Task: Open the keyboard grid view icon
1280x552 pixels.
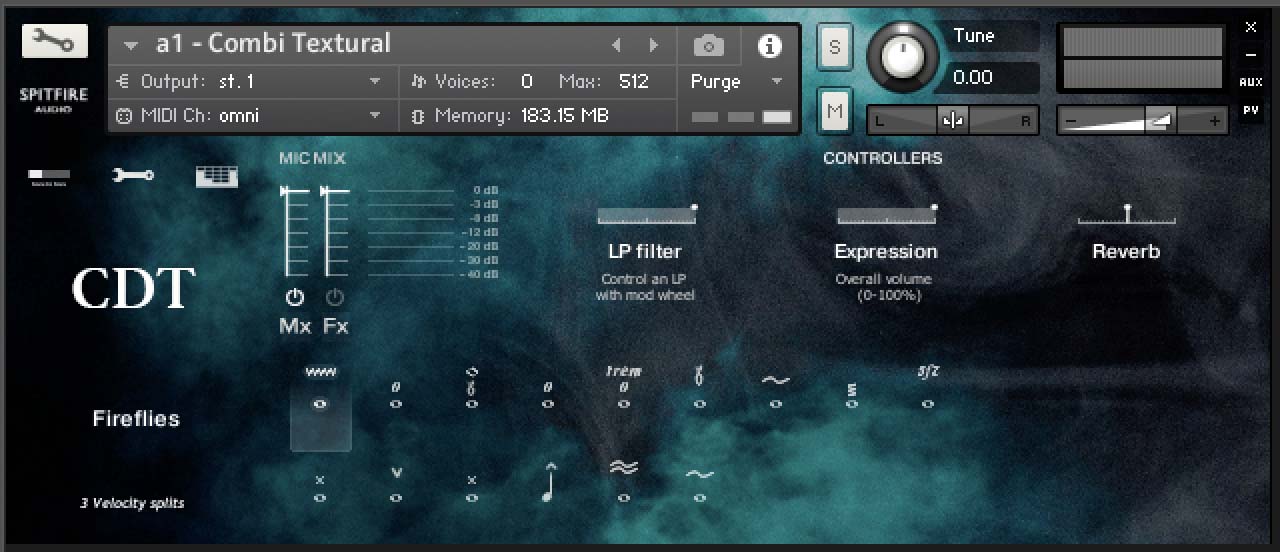Action: click(217, 176)
